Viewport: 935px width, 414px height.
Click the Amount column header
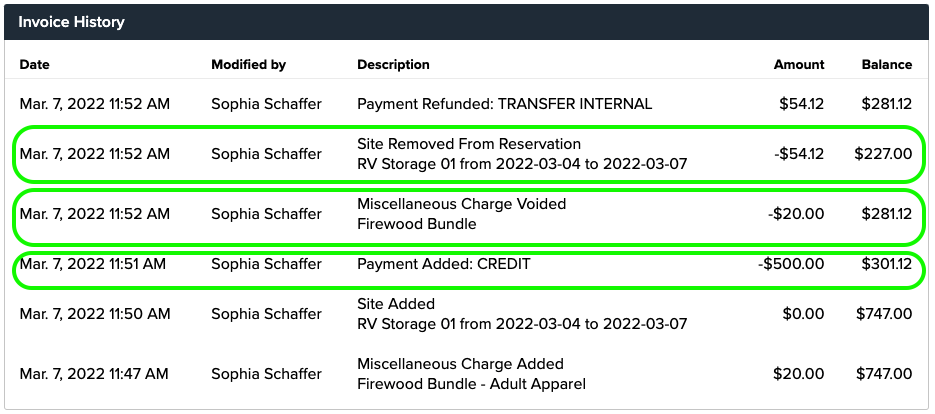799,65
